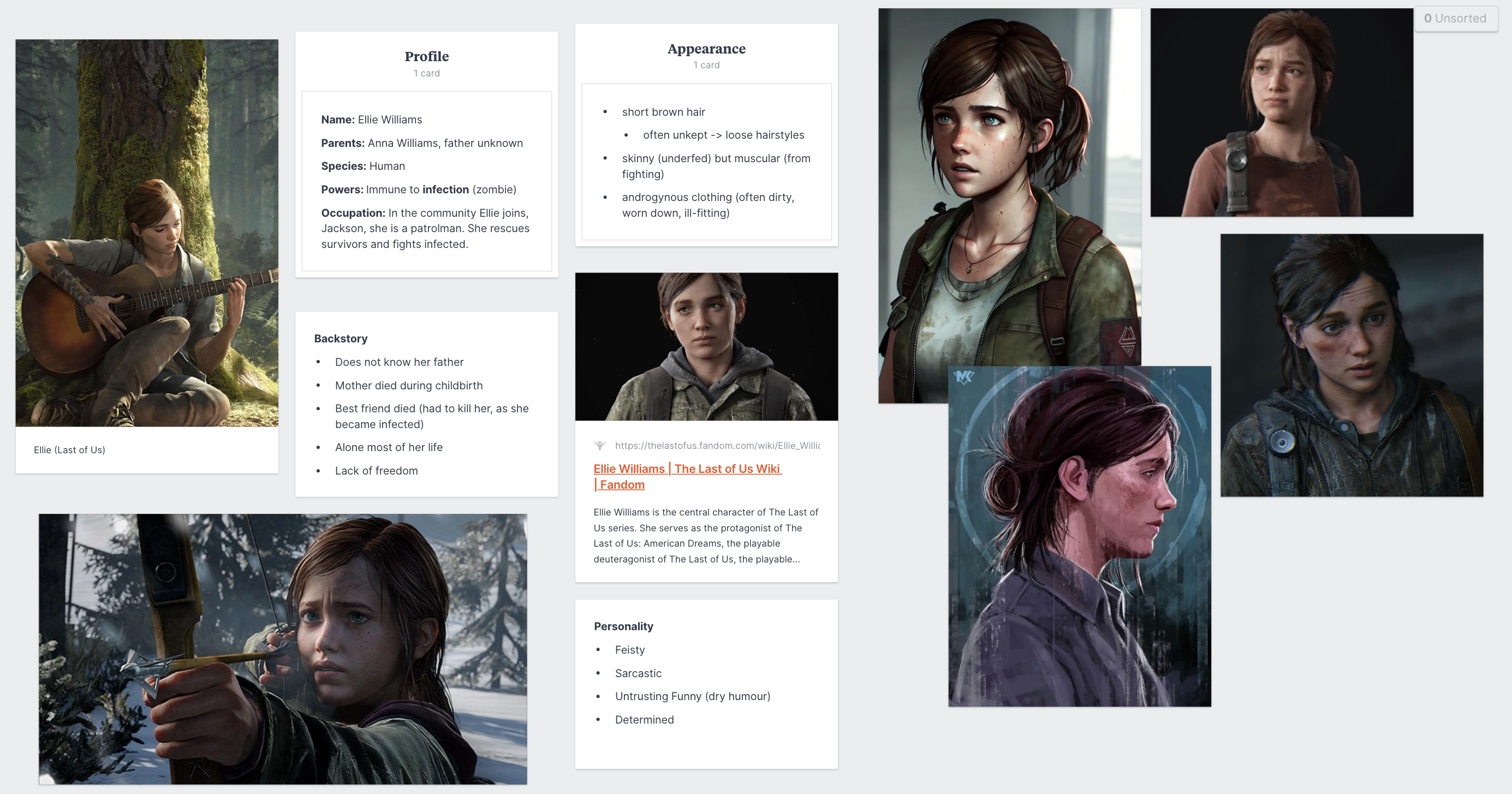Select the image of Ellie playing guitar
Image resolution: width=1512 pixels, height=794 pixels.
[147, 233]
